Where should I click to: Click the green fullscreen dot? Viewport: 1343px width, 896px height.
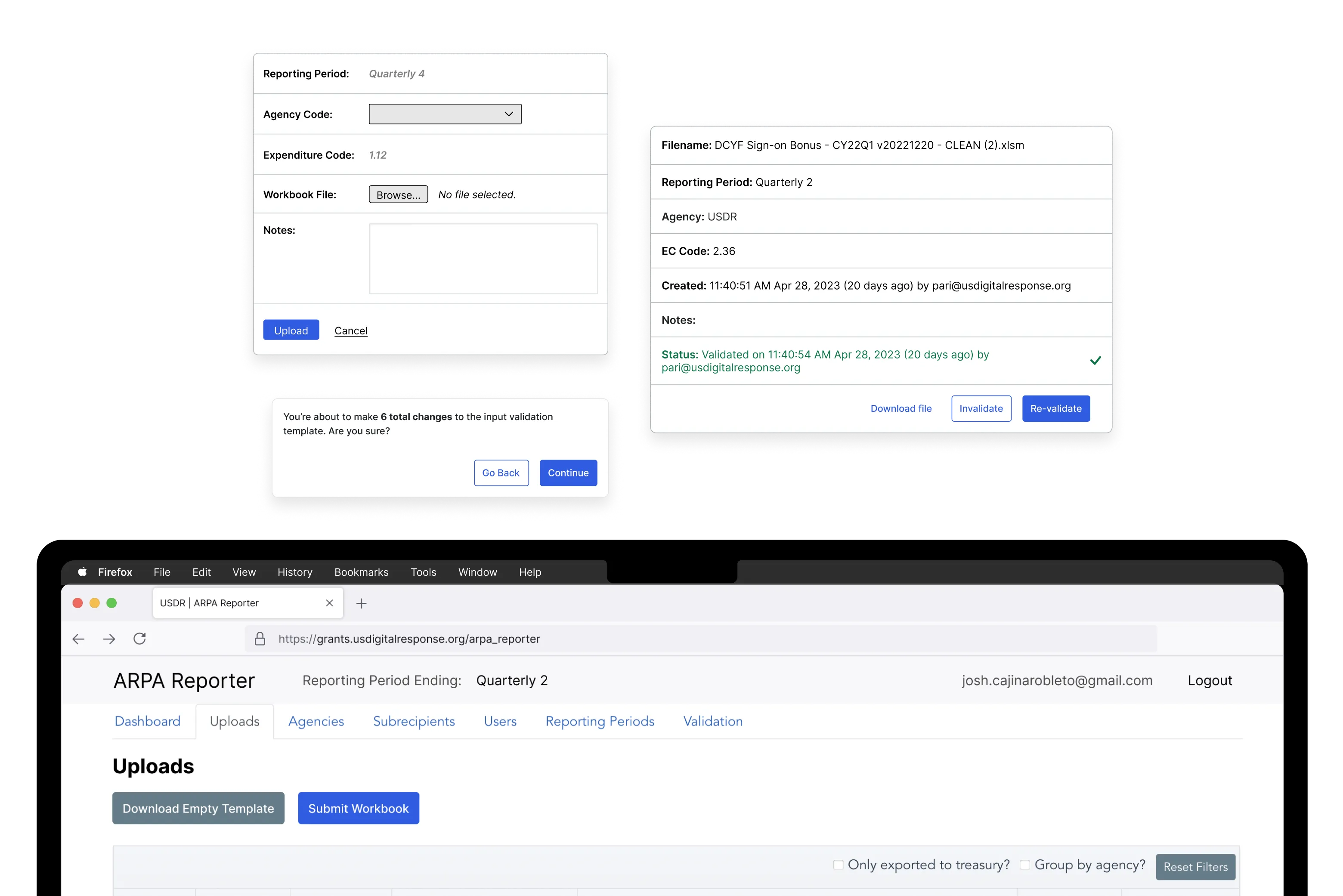tap(112, 603)
